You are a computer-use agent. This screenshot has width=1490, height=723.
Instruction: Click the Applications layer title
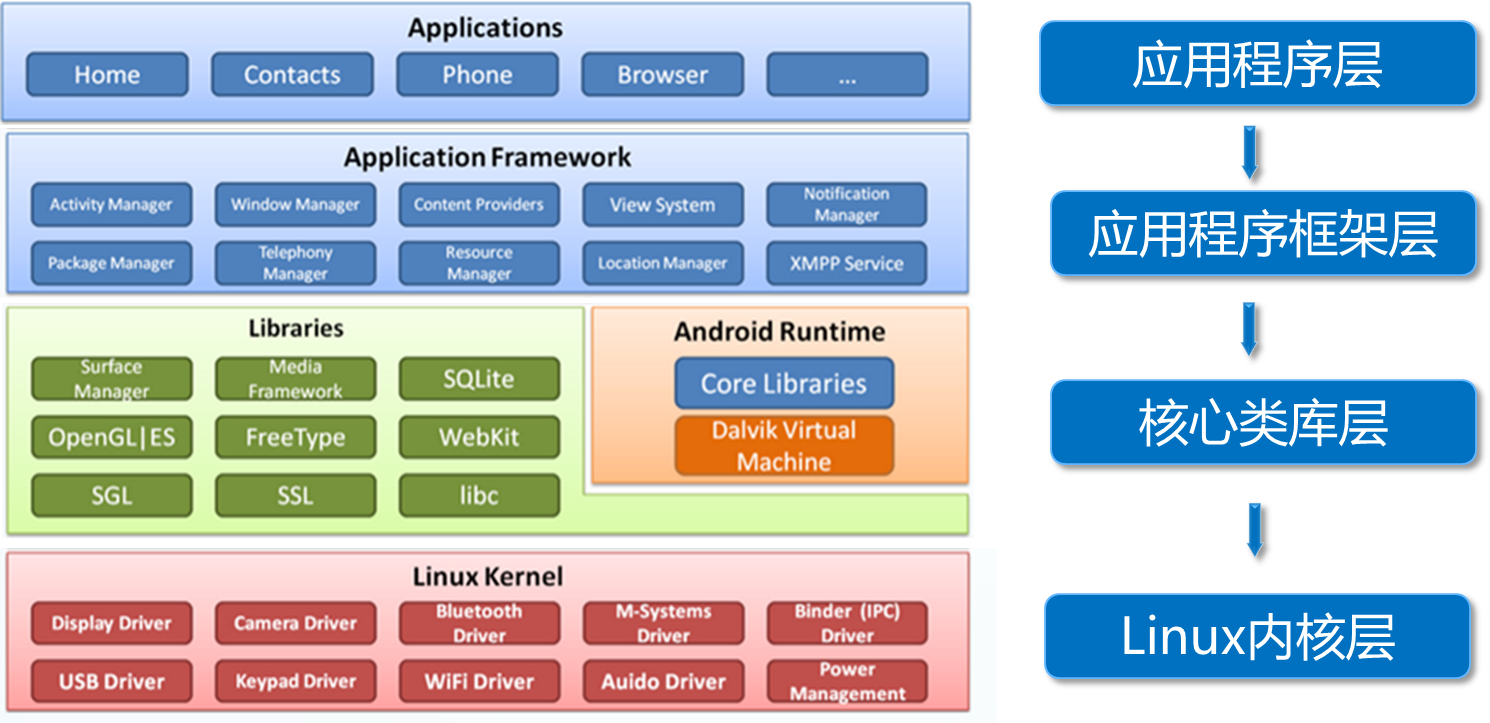[x=485, y=28]
